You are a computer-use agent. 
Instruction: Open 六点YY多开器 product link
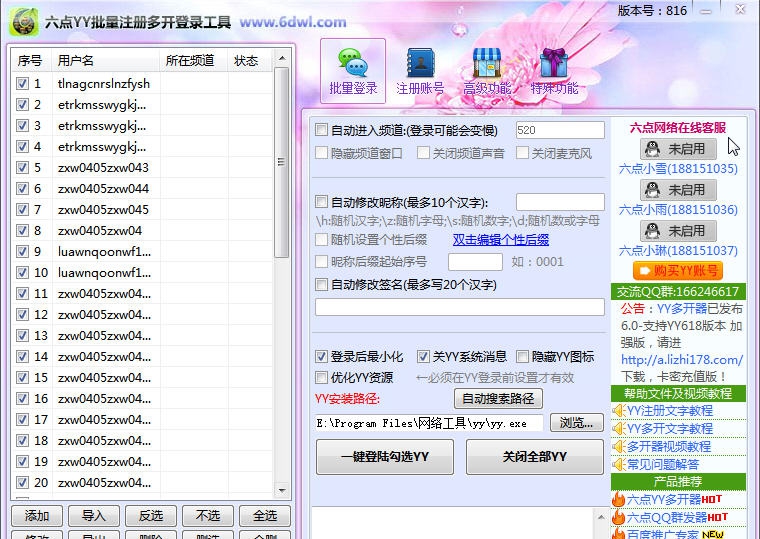click(664, 499)
